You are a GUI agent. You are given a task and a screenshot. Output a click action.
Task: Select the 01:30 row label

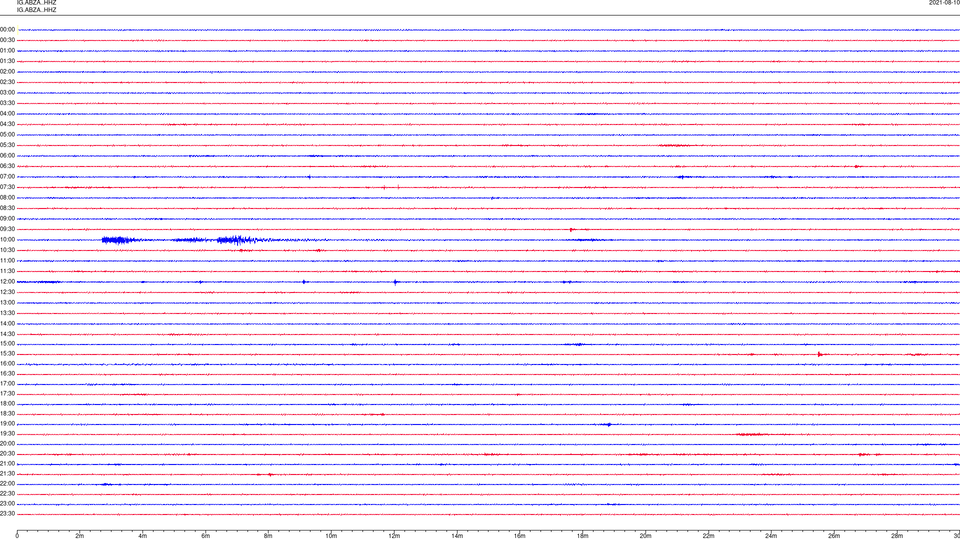7,61
